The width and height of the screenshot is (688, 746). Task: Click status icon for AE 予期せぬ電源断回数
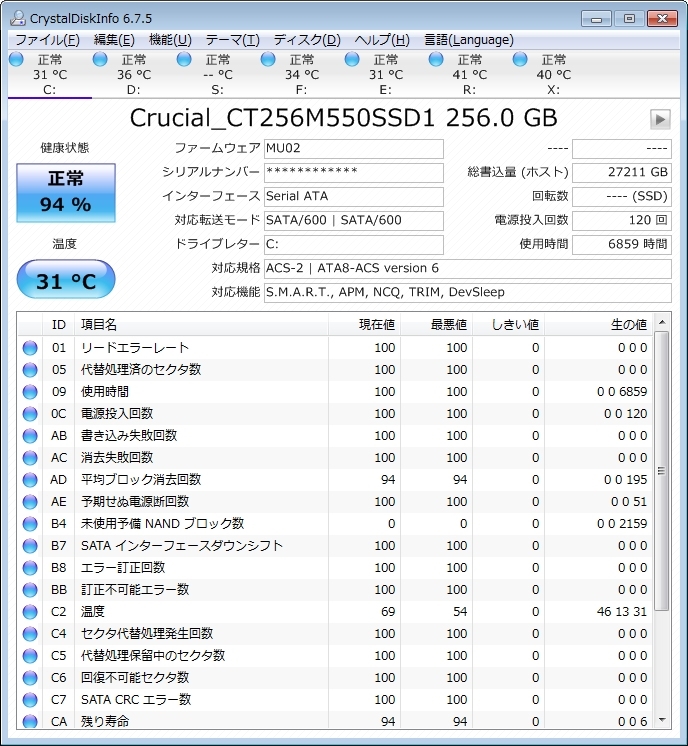(x=30, y=501)
